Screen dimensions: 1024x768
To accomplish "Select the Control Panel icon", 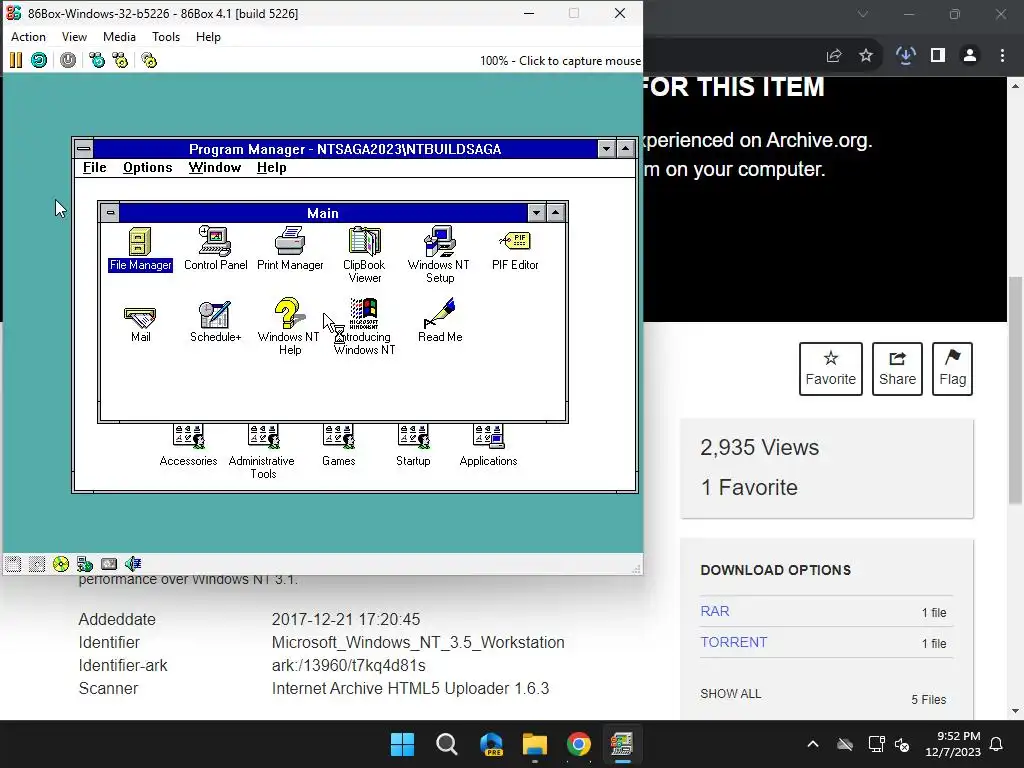I will [216, 249].
